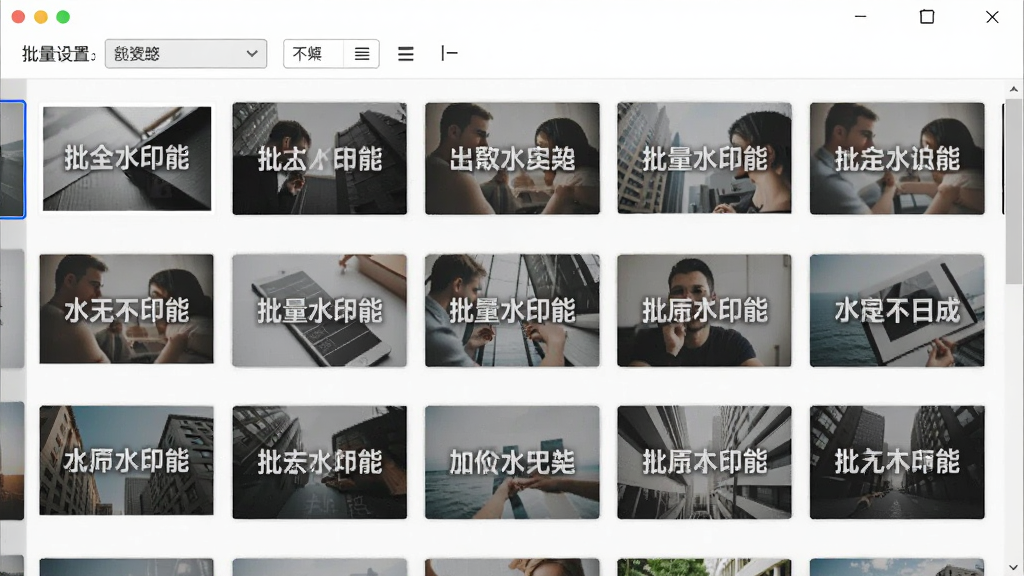Select the '批定水浪能' thumbnail
The width and height of the screenshot is (1024, 576).
coord(897,159)
